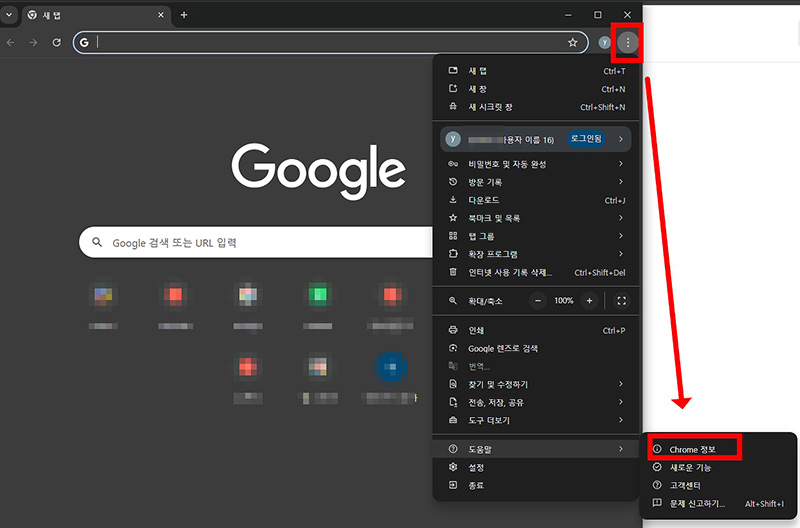This screenshot has height=528, width=800.
Task: Select 인쇄 print menu entry
Action: [536, 331]
